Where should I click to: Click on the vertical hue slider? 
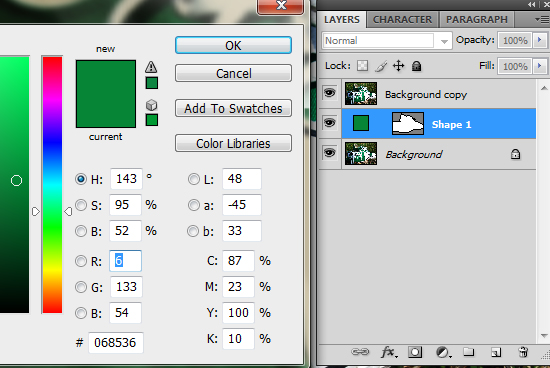tap(52, 184)
